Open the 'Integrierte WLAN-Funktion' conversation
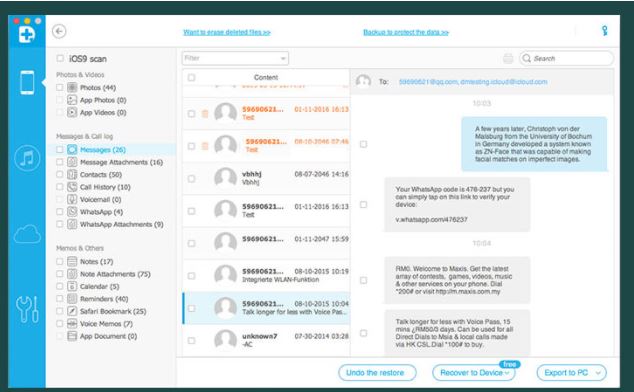The height and width of the screenshot is (392, 634). pyautogui.click(x=266, y=275)
